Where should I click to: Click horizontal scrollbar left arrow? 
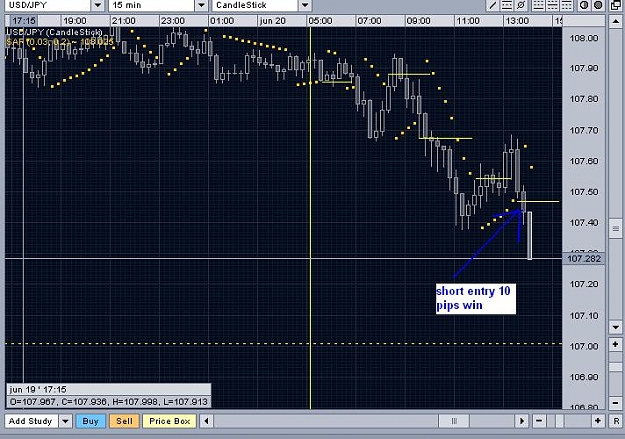click(206, 421)
